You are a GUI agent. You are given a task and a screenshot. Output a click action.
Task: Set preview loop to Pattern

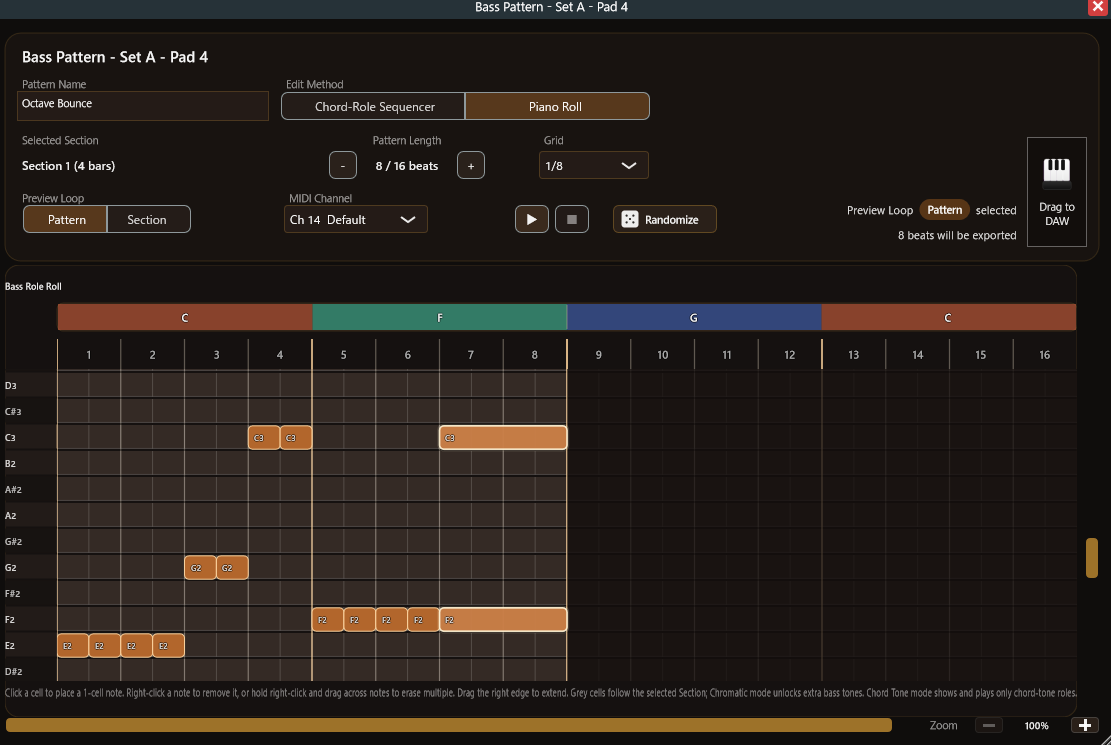click(x=65, y=220)
